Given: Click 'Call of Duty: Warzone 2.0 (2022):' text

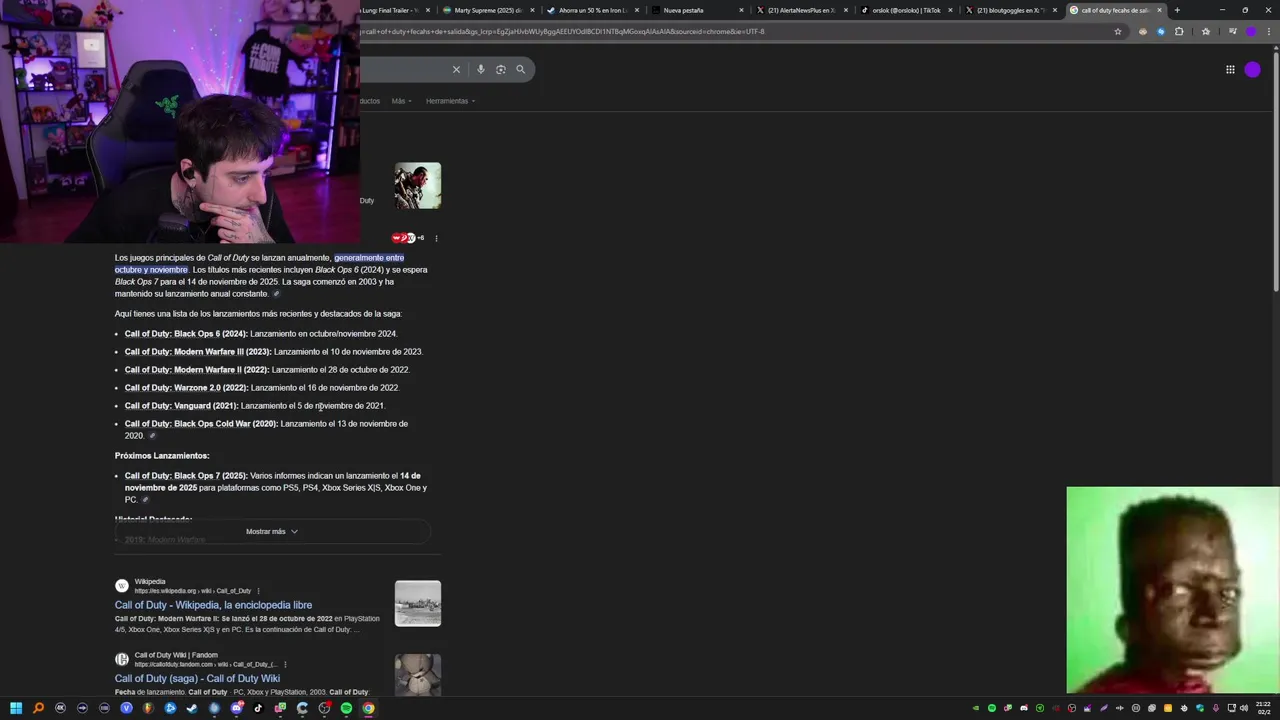Looking at the screenshot, I should pyautogui.click(x=186, y=388).
